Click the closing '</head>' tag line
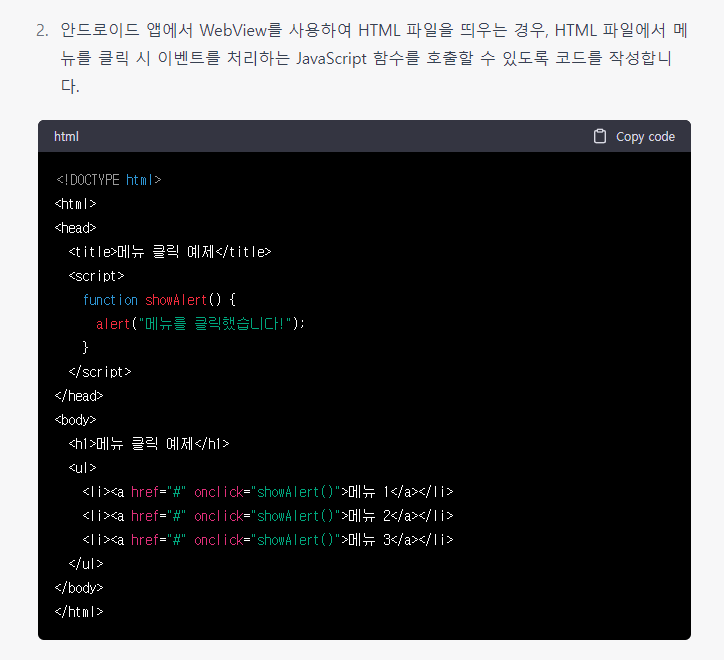The height and width of the screenshot is (660, 724). click(79, 396)
